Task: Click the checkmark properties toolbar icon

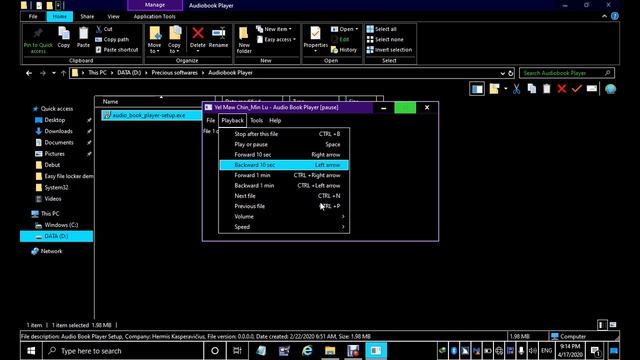Action: point(576,89)
